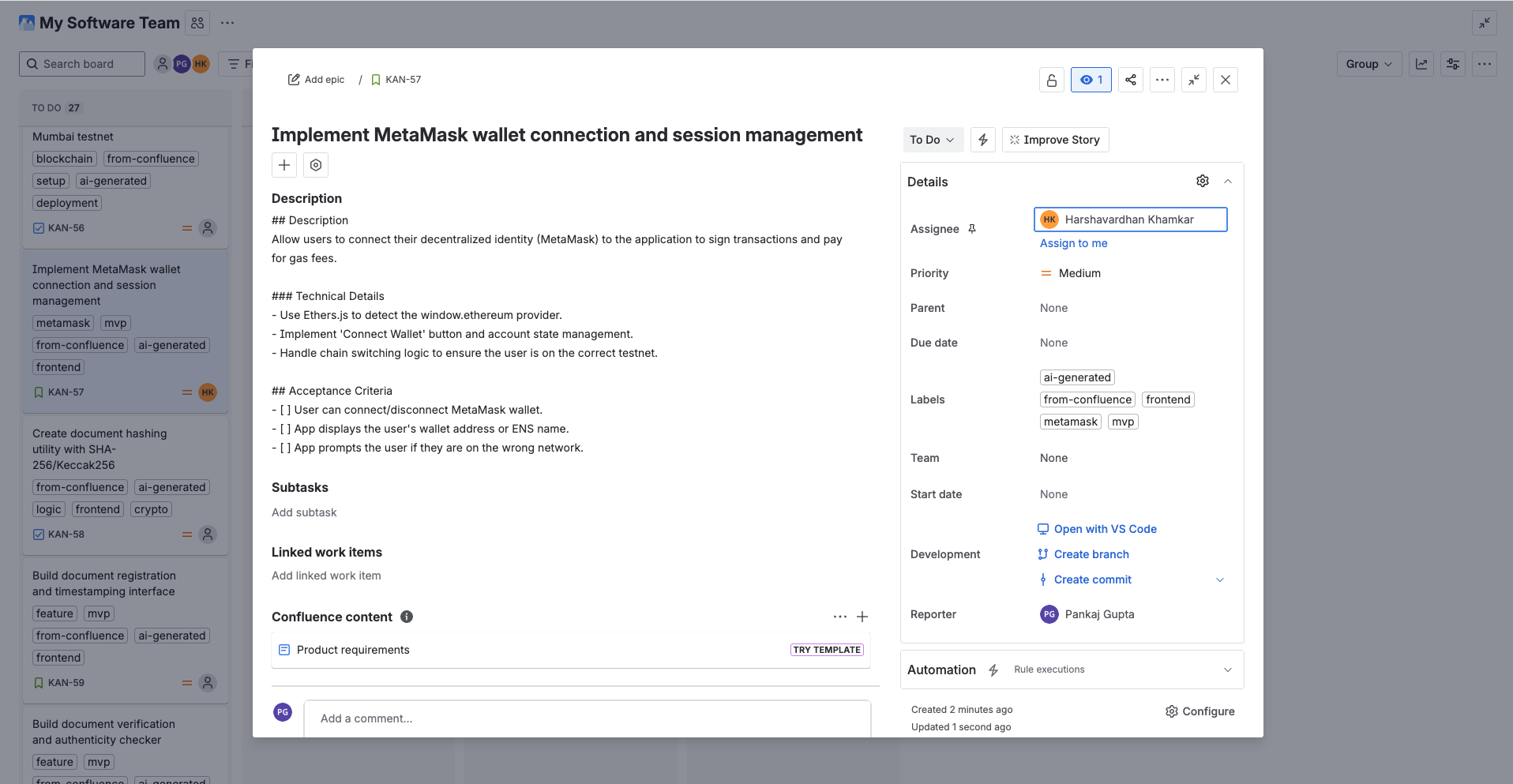
Task: Click the lock restrictions icon in issue header
Action: click(x=1052, y=80)
